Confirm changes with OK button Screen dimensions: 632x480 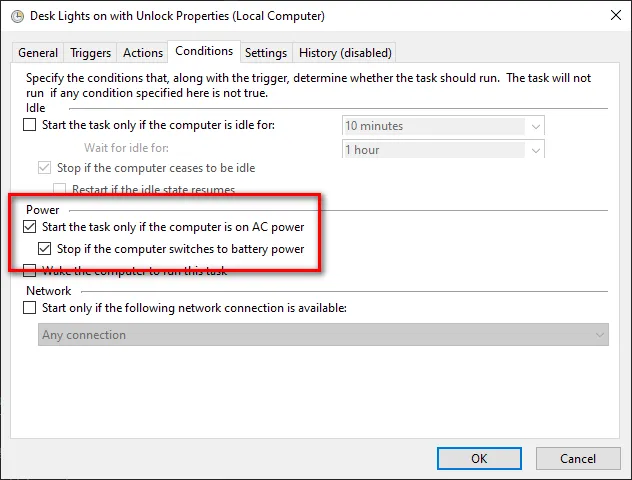(479, 459)
